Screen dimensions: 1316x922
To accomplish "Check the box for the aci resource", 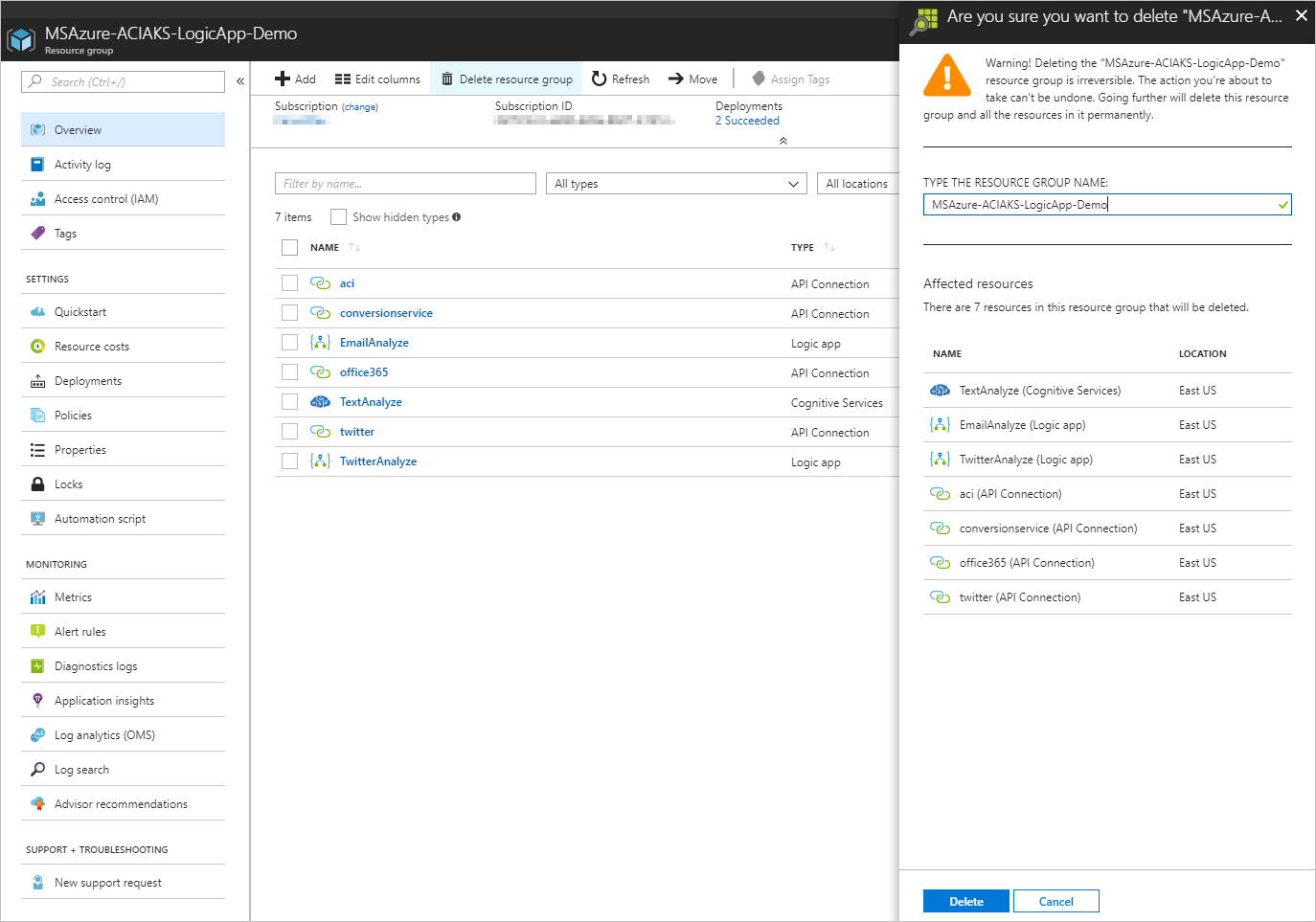I will 289,283.
